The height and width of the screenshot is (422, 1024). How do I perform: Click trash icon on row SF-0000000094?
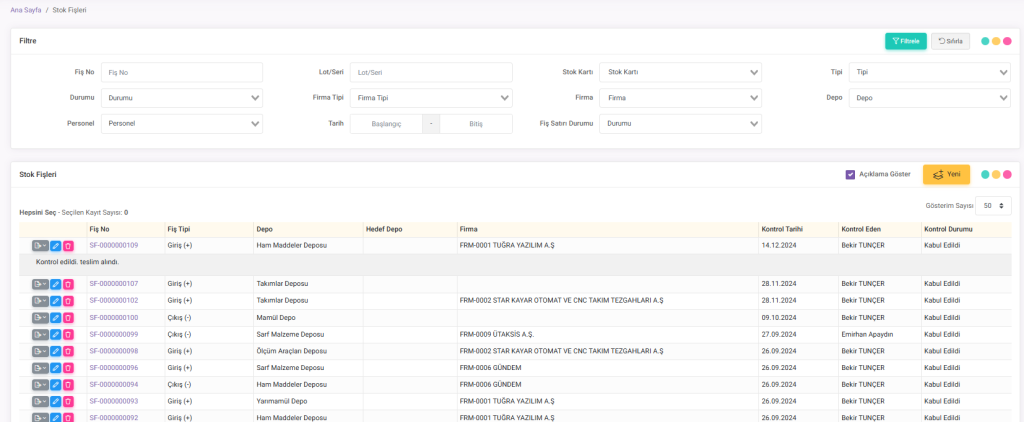tap(68, 385)
